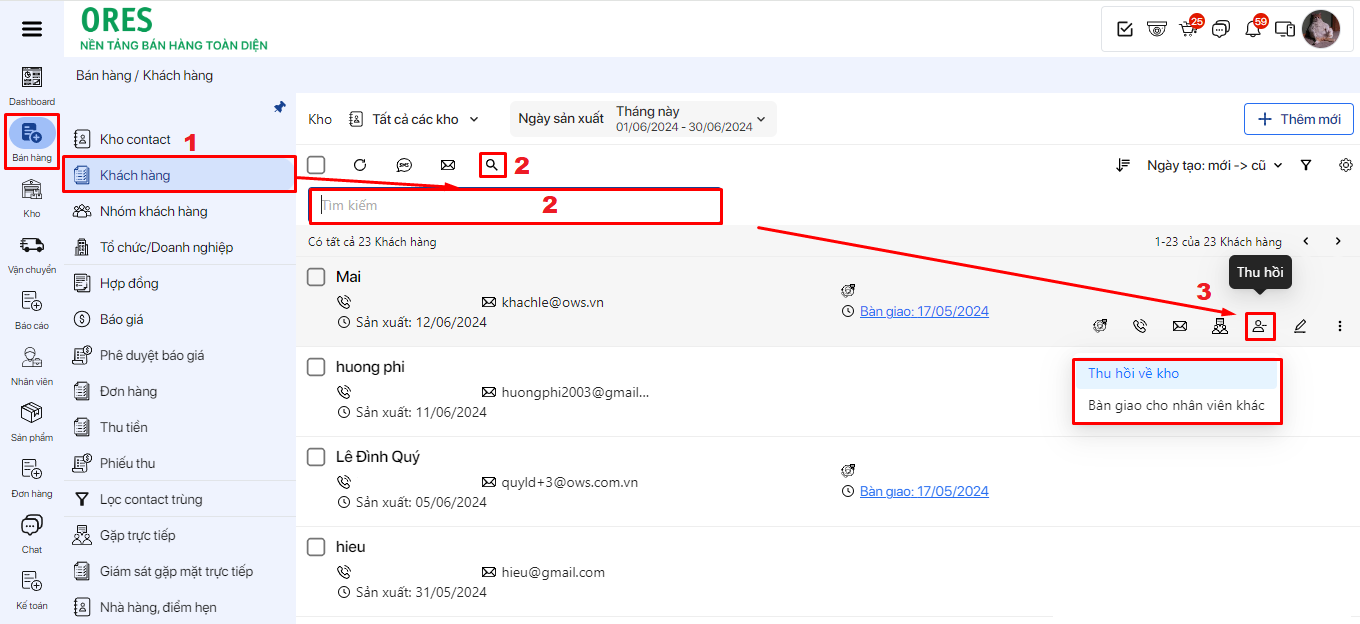
Task: Click the Thu hồi icon on Mai's row
Action: (1260, 326)
